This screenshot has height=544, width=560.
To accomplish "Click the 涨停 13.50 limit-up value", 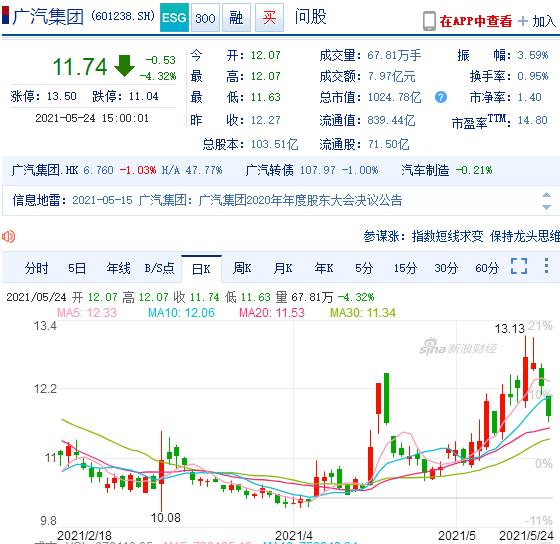I will point(61,96).
